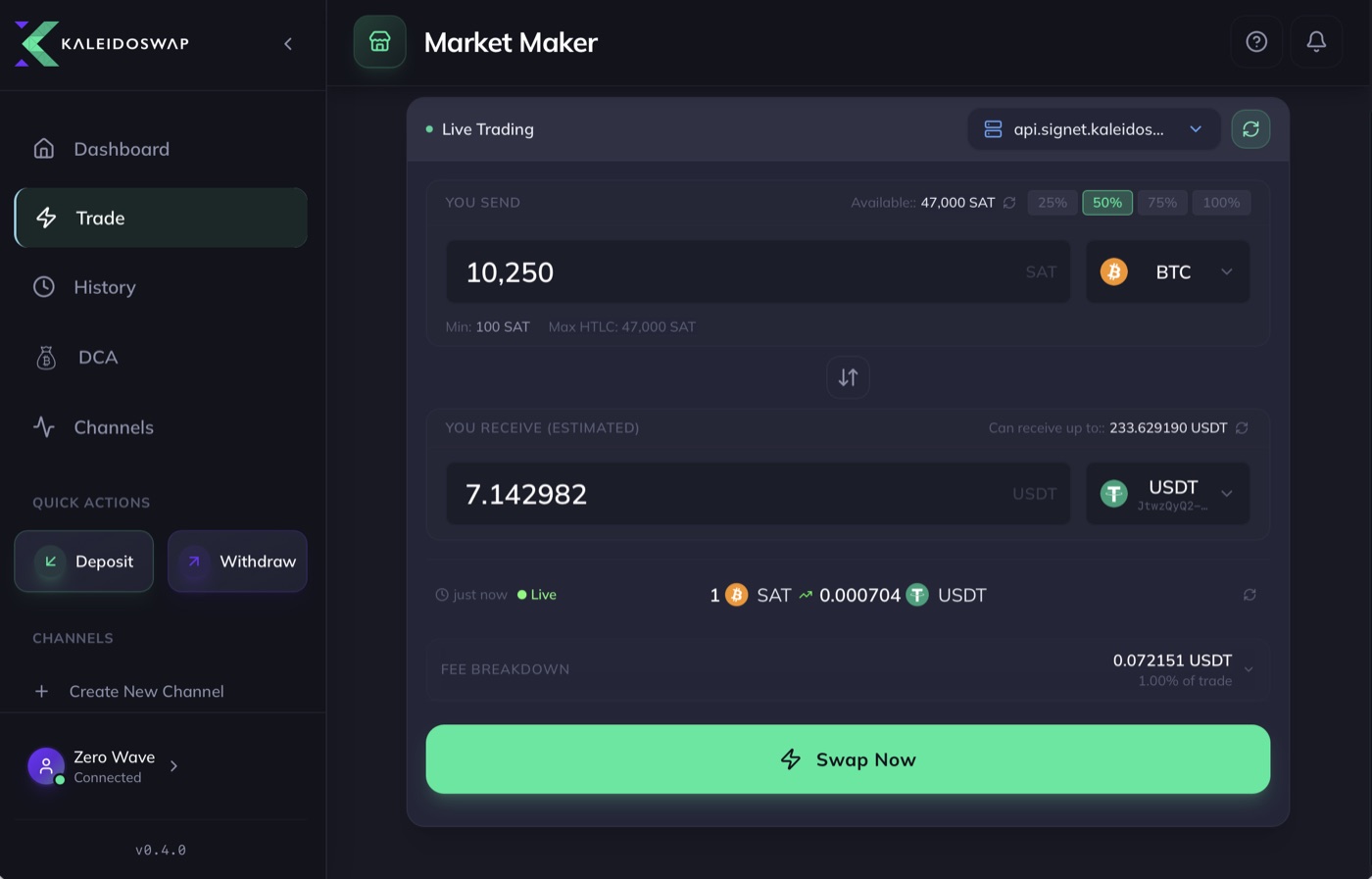Open the notifications bell
1372x879 pixels.
pos(1316,41)
